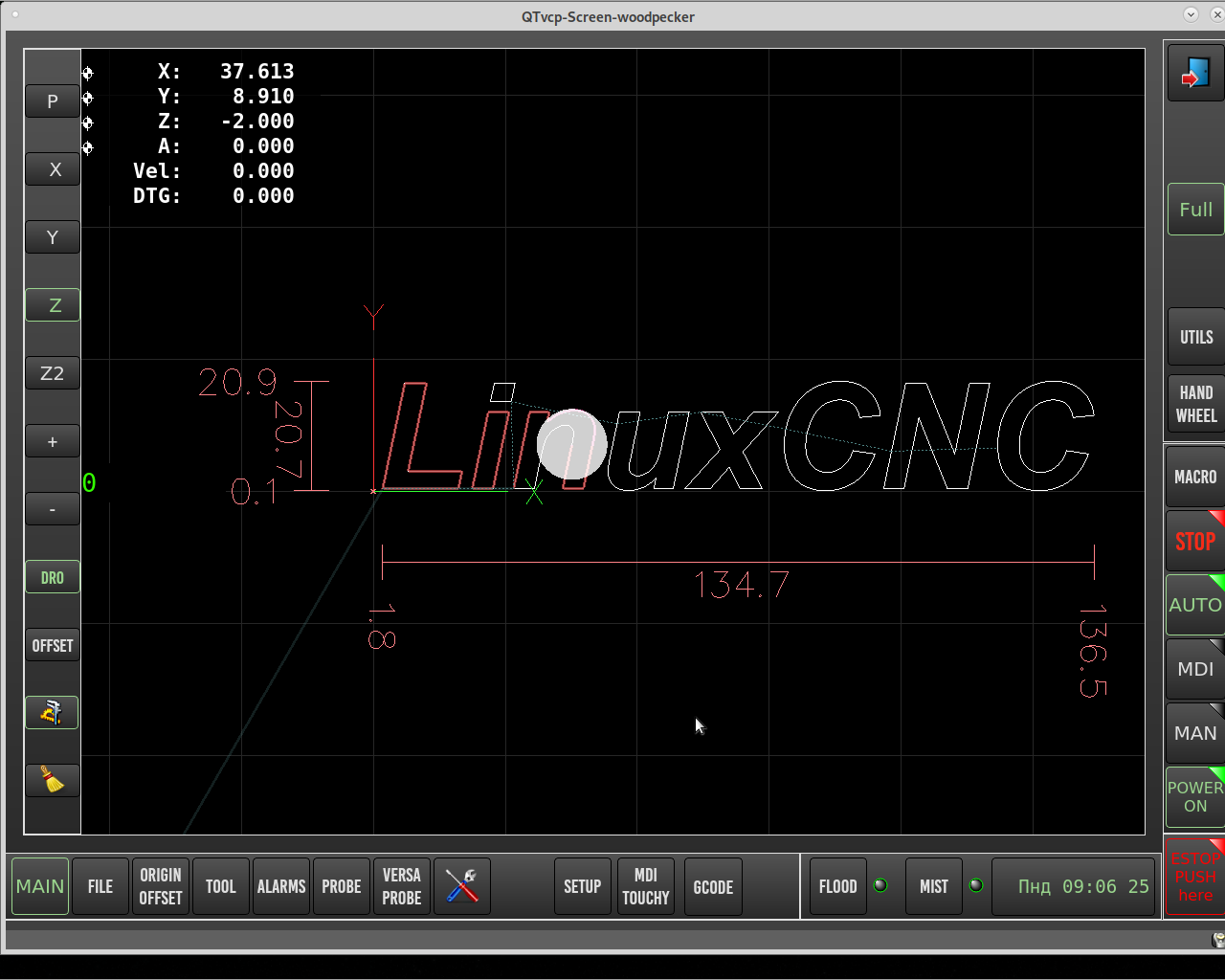Open the HAND WHEEL panel

[x=1195, y=404]
